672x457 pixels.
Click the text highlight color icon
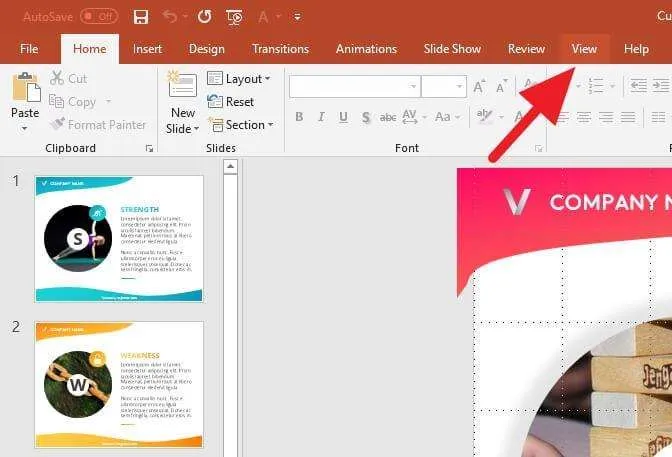[484, 116]
